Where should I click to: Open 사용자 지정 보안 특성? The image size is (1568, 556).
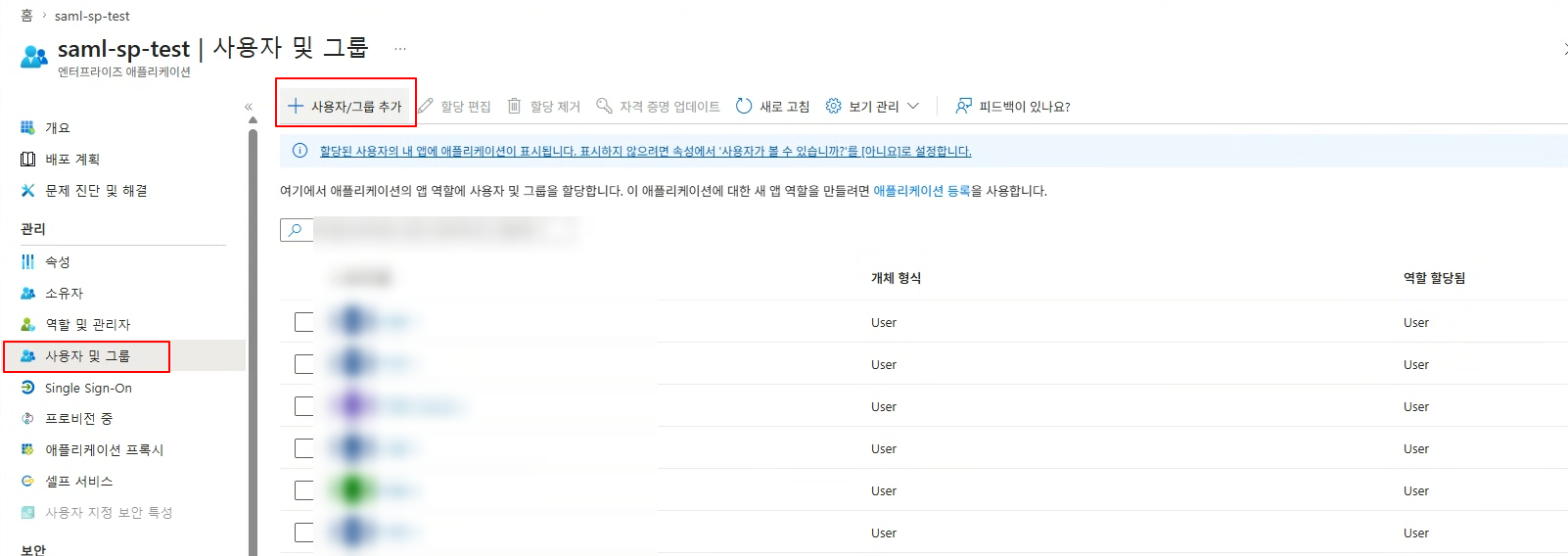109,512
